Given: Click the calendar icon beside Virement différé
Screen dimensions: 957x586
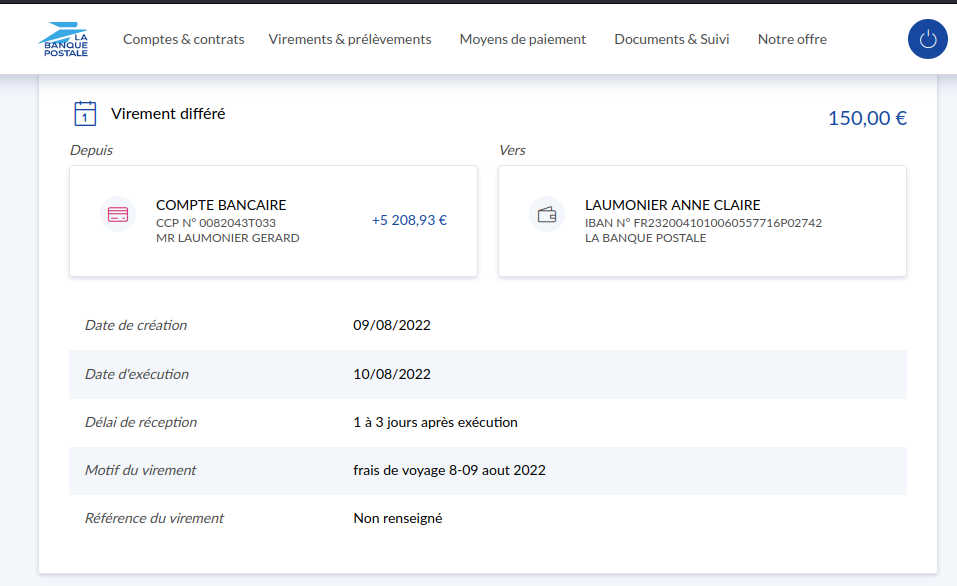Looking at the screenshot, I should (x=85, y=114).
